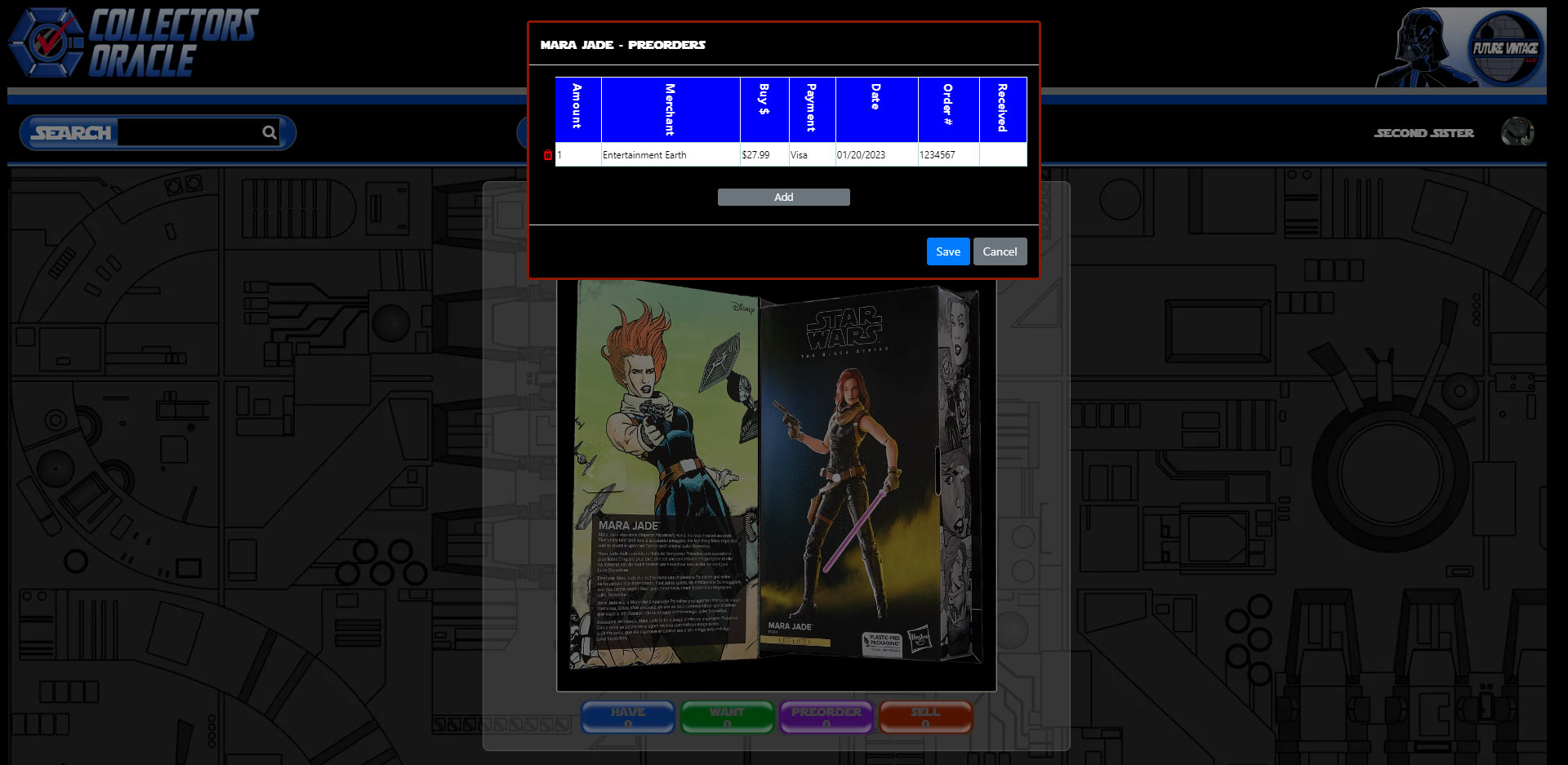Edit the Amount cell showing 1

point(578,155)
